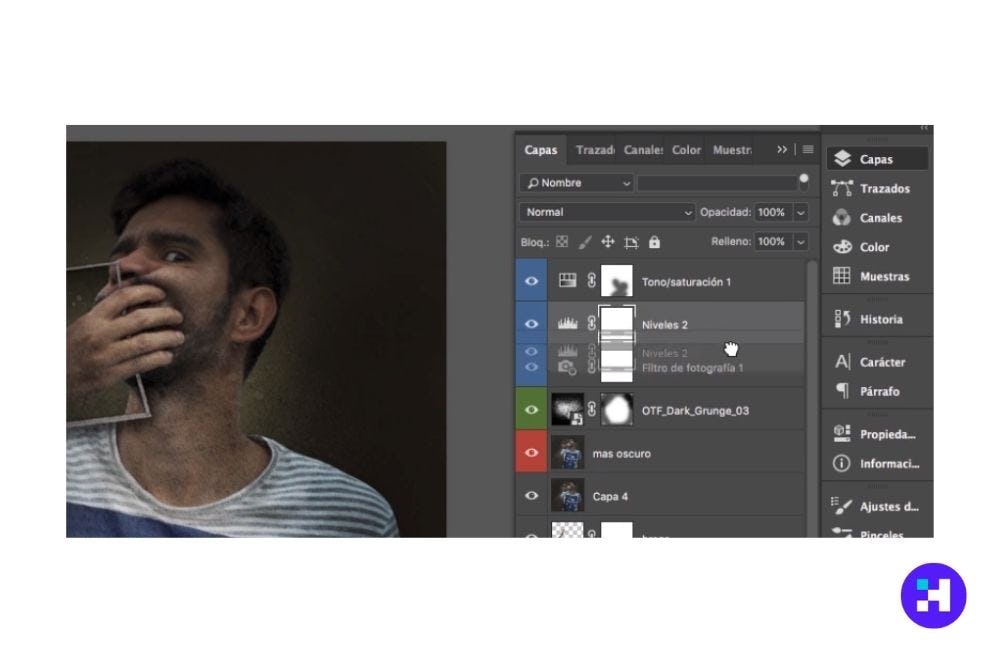Hide the Tono/saturación 1 layer

click(x=532, y=282)
